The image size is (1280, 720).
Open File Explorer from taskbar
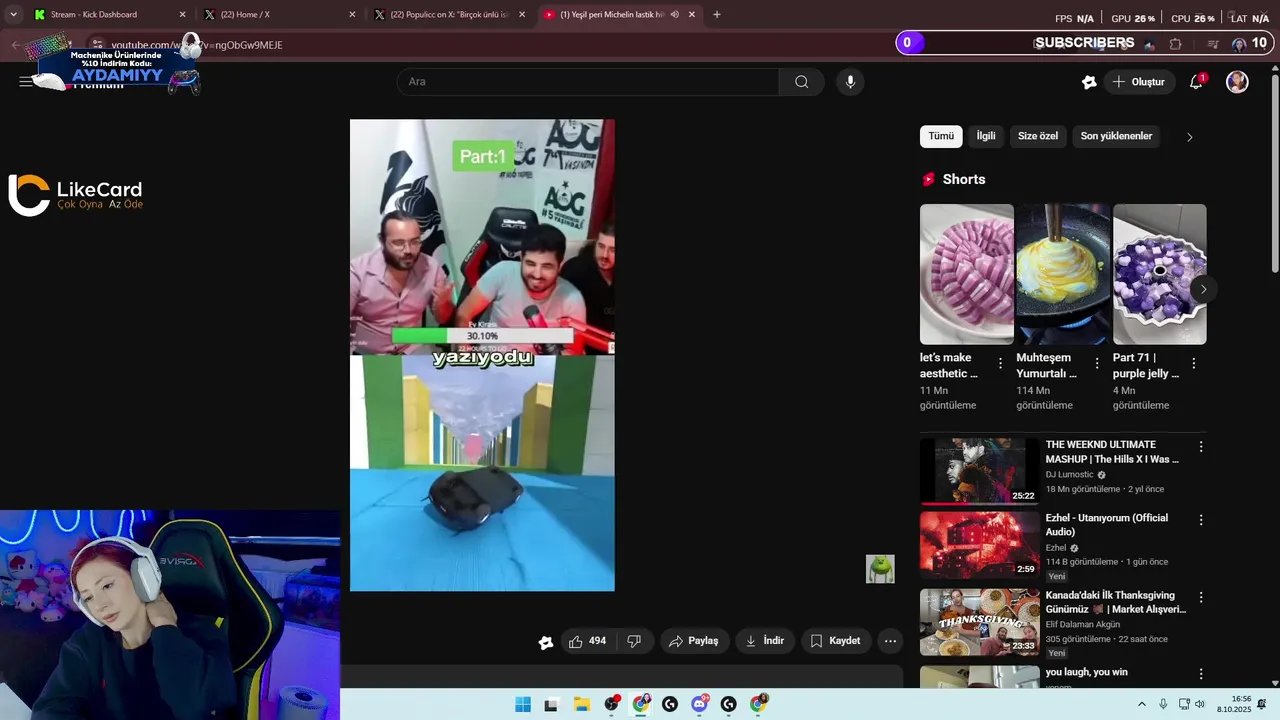581,704
